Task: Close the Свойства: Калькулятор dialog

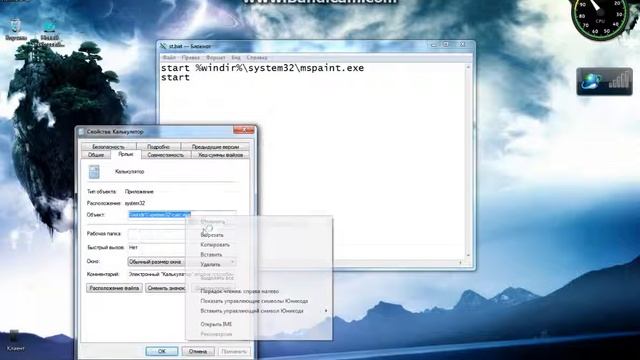Action: [244, 131]
